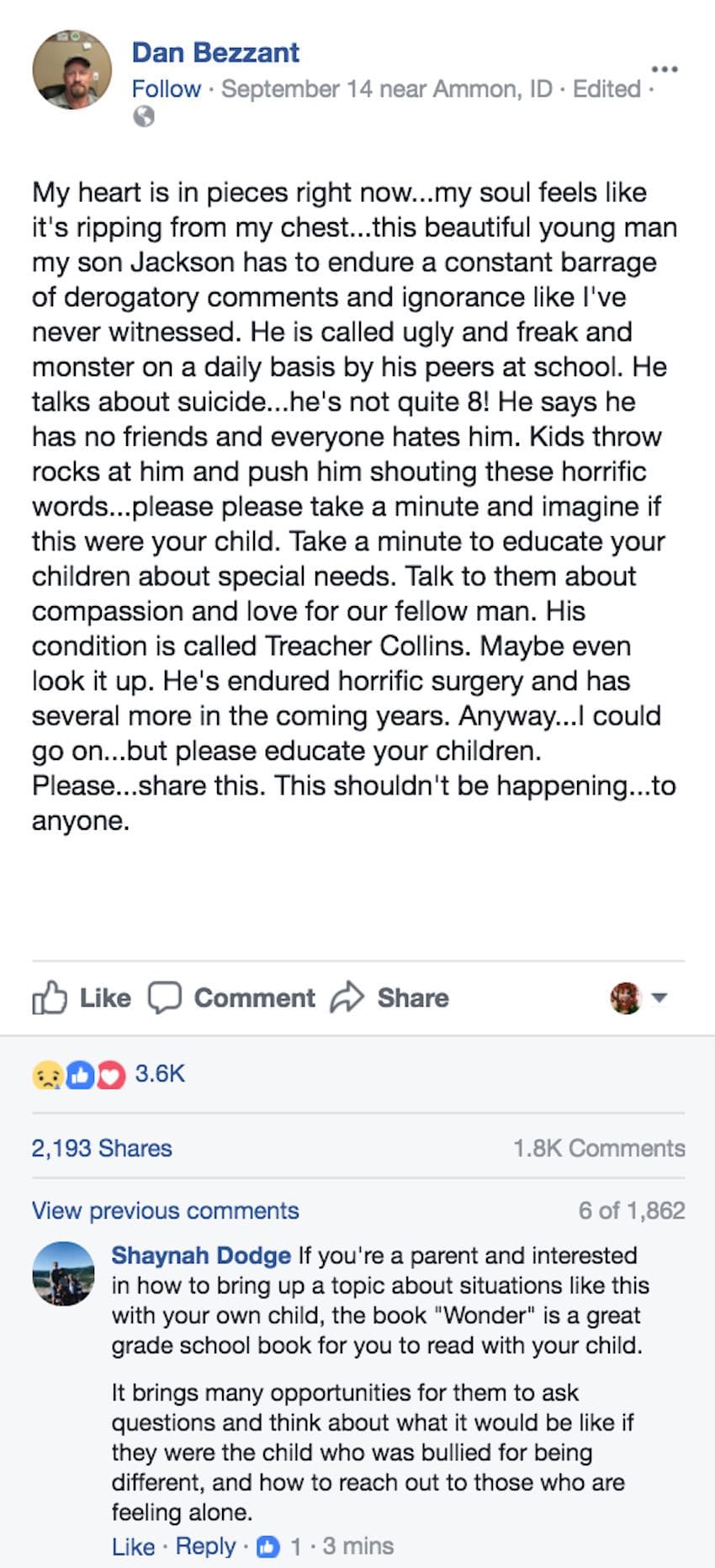Open Shaynah Dodge's profile name link
The height and width of the screenshot is (1568, 715).
coord(201,1255)
